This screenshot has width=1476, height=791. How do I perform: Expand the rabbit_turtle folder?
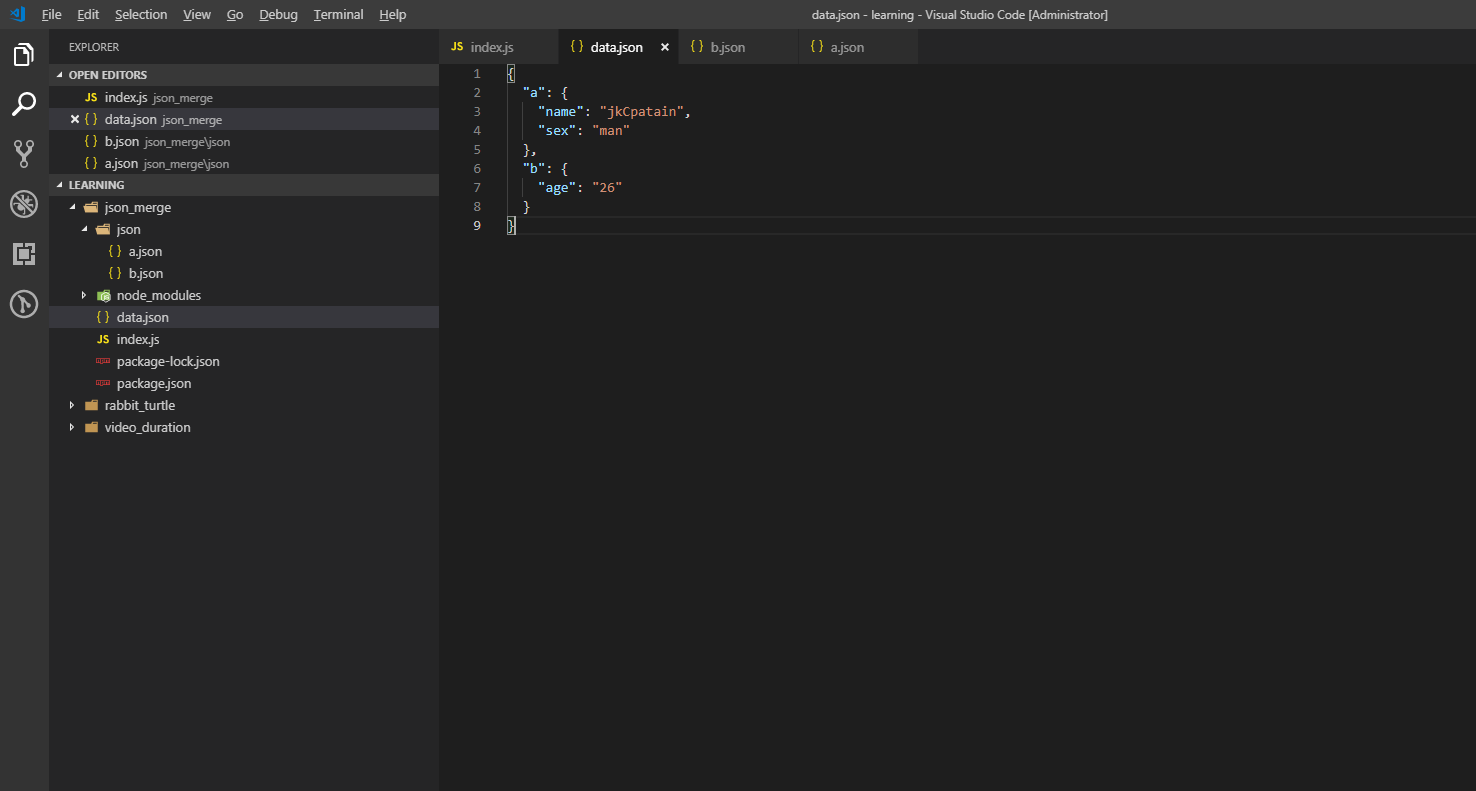tap(72, 406)
